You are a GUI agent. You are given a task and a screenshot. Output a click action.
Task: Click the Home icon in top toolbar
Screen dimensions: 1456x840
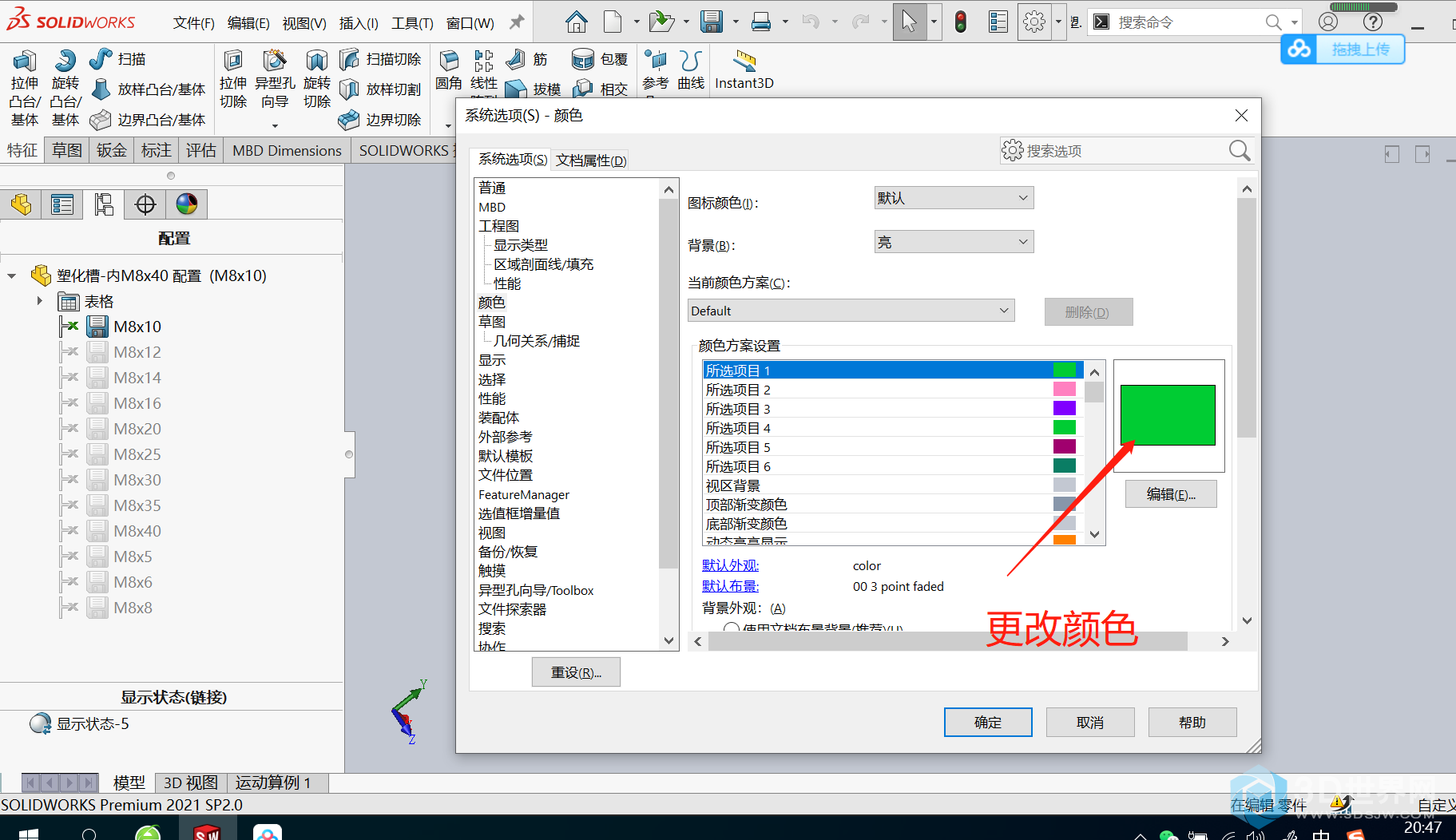[x=576, y=22]
